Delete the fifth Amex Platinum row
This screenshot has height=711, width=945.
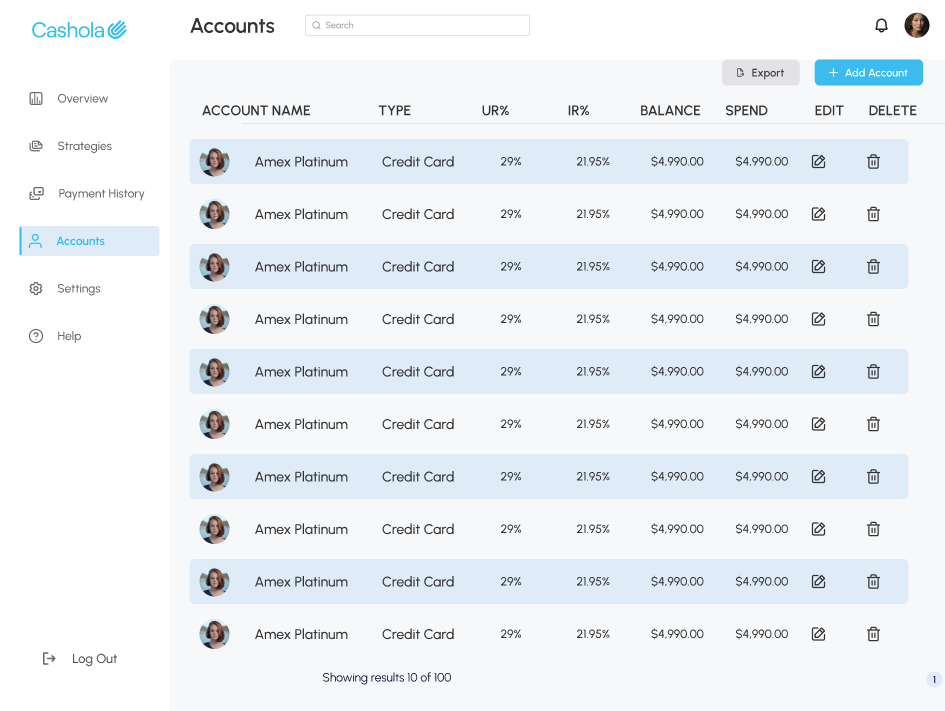[x=873, y=372]
